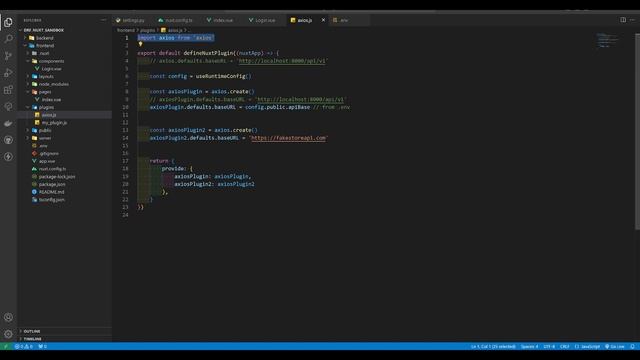
Task: Open .env file in the file tree
Action: click(x=43, y=146)
